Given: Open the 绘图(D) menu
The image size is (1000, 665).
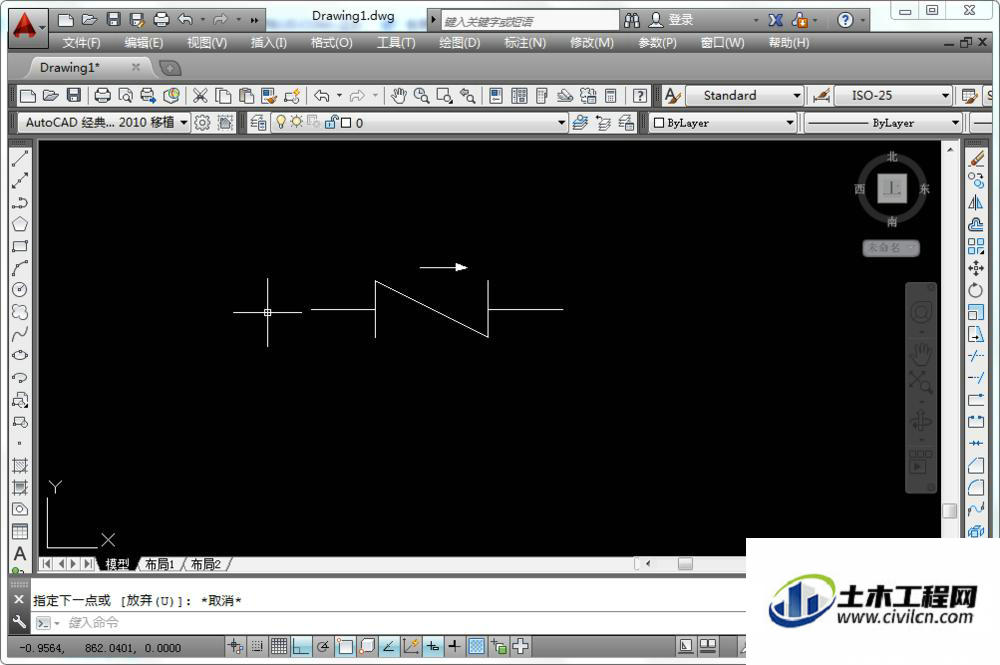Looking at the screenshot, I should click(x=459, y=43).
